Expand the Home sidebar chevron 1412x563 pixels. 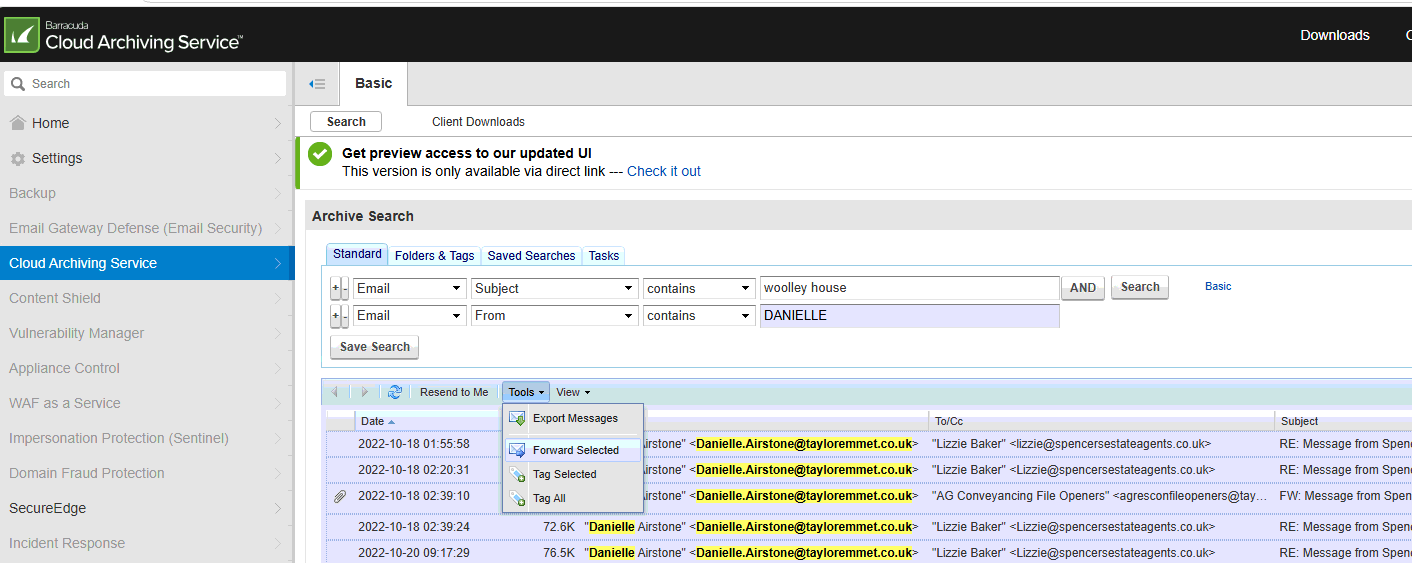pyautogui.click(x=277, y=123)
